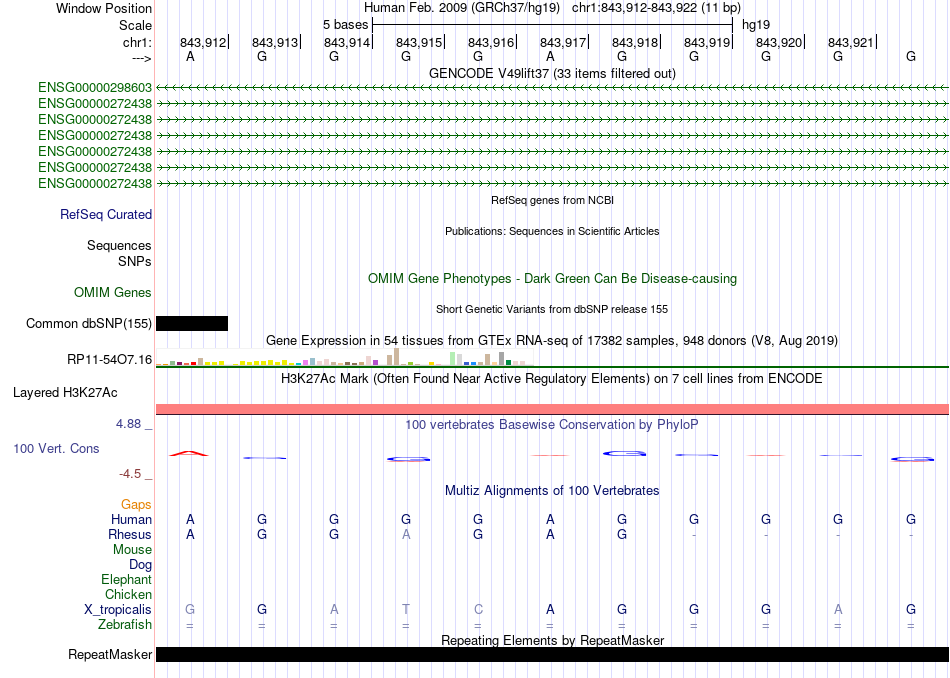Viewport: 950px width, 678px height.
Task: Click the X_tropicalis T base
Action: 405,610
